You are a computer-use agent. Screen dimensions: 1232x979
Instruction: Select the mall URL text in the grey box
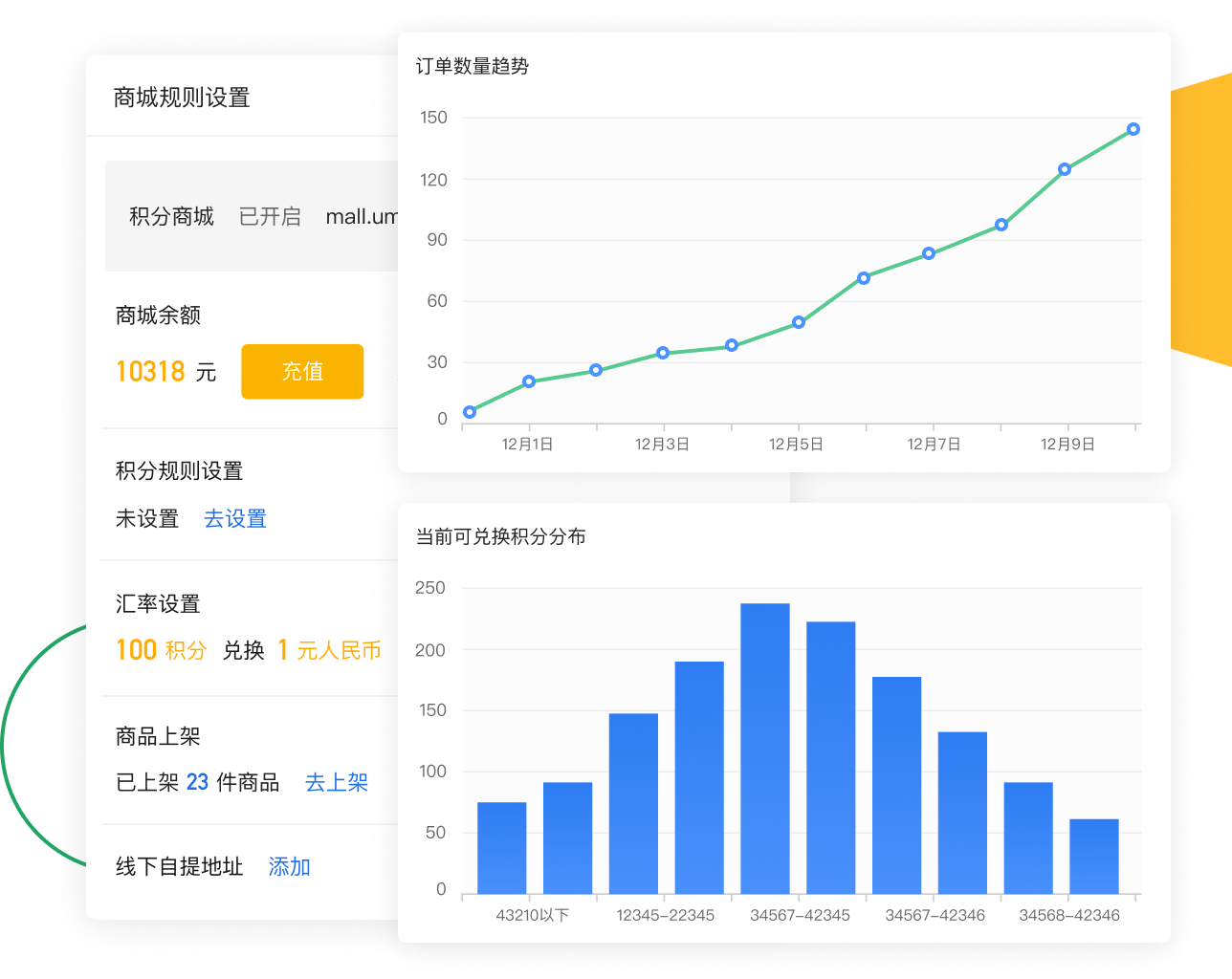click(x=362, y=217)
